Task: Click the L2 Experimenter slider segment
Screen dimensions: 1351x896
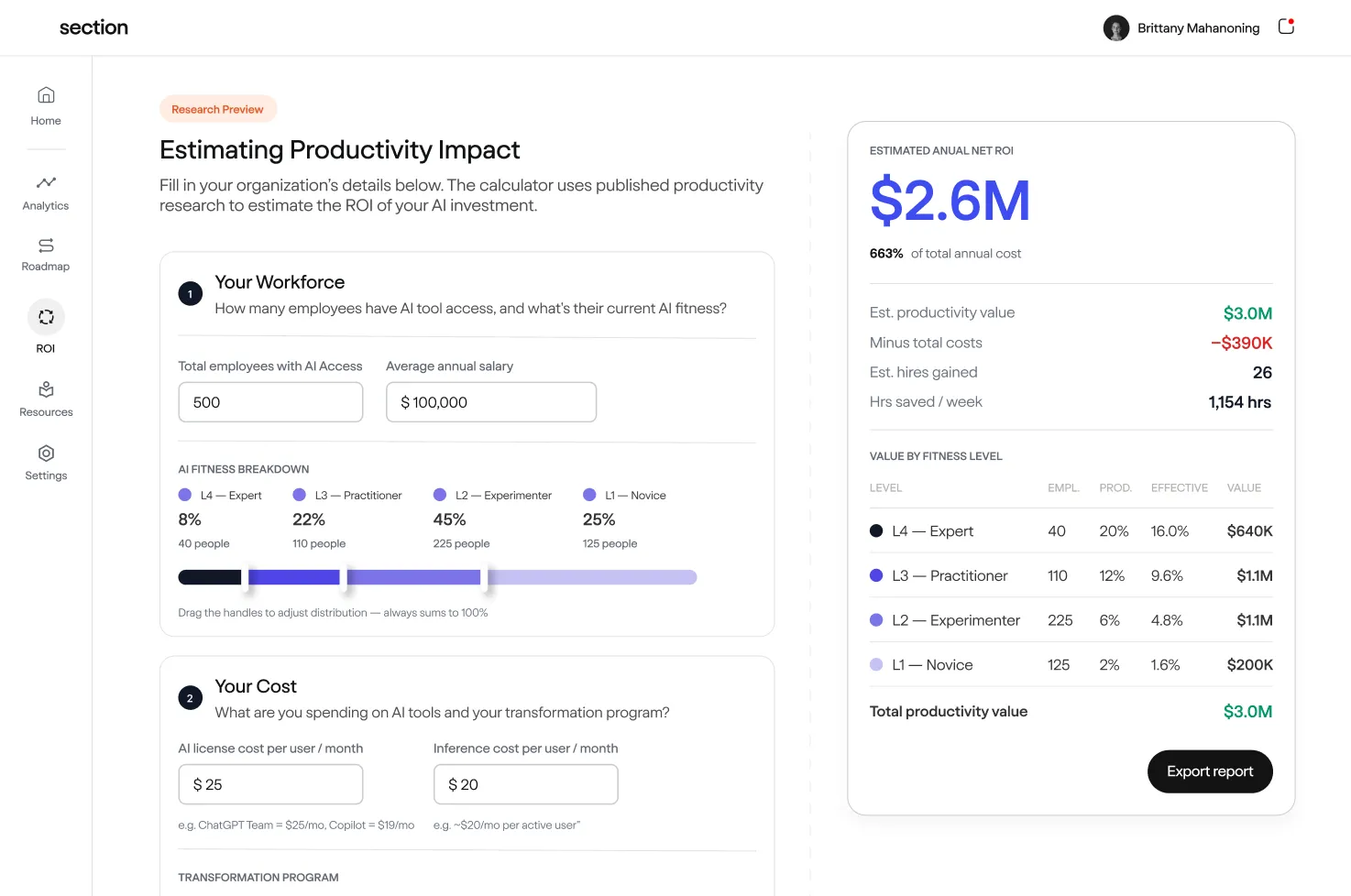Action: [x=413, y=577]
